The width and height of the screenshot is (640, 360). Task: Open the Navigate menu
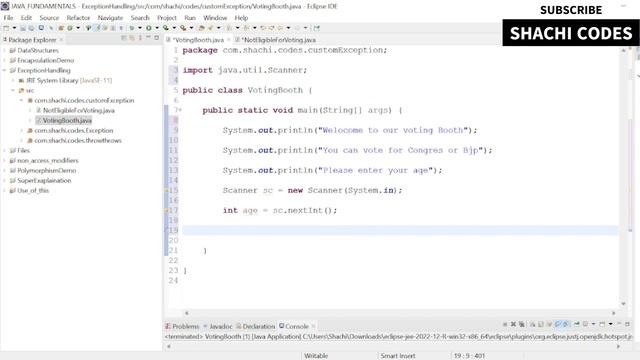(110, 18)
